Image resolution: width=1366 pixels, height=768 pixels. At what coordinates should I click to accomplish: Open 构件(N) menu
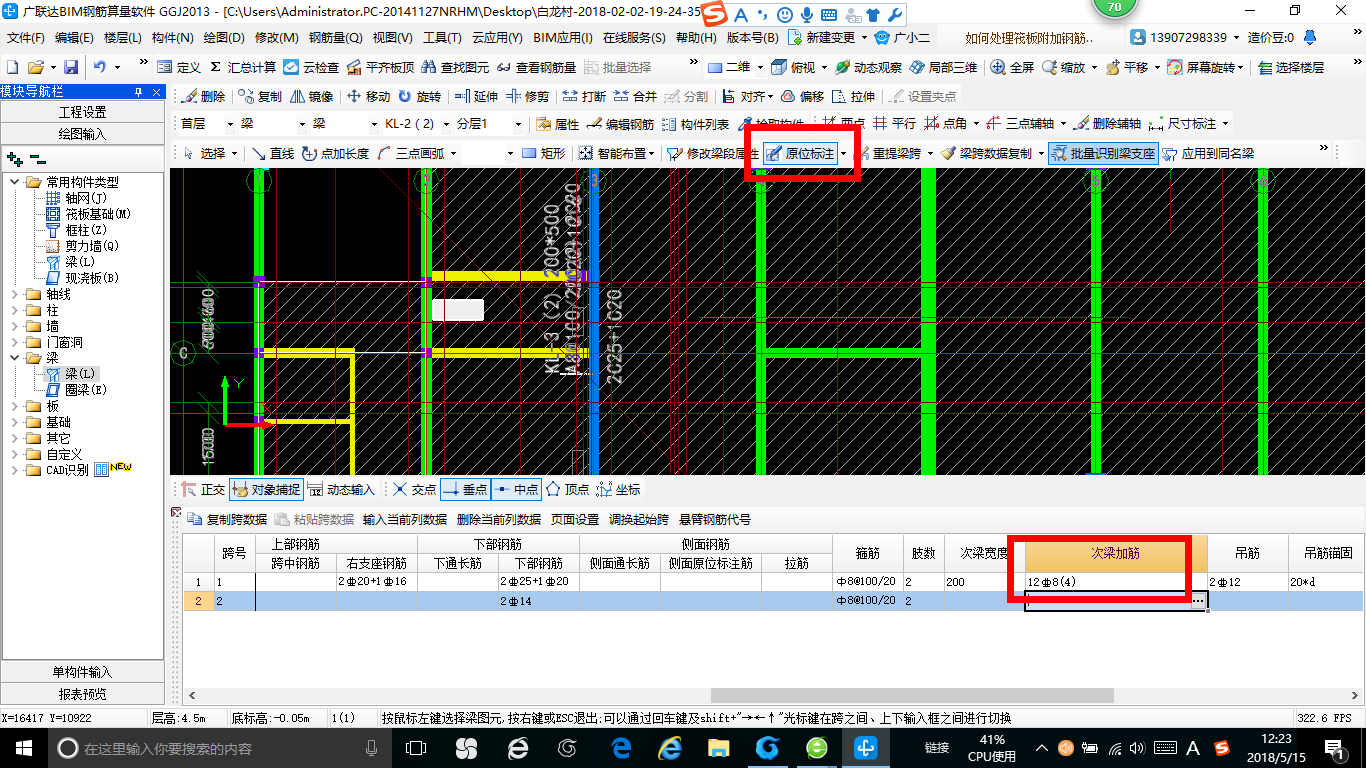click(x=172, y=37)
